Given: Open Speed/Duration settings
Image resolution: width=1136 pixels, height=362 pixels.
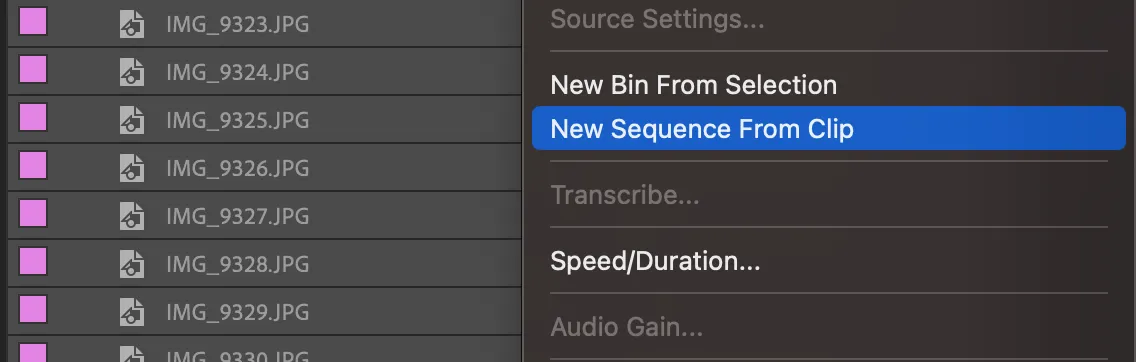Looking at the screenshot, I should coord(655,261).
